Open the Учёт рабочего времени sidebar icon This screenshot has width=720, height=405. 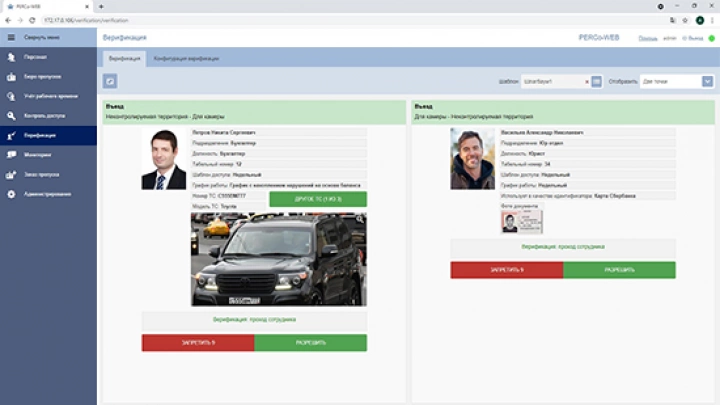tap(11, 96)
